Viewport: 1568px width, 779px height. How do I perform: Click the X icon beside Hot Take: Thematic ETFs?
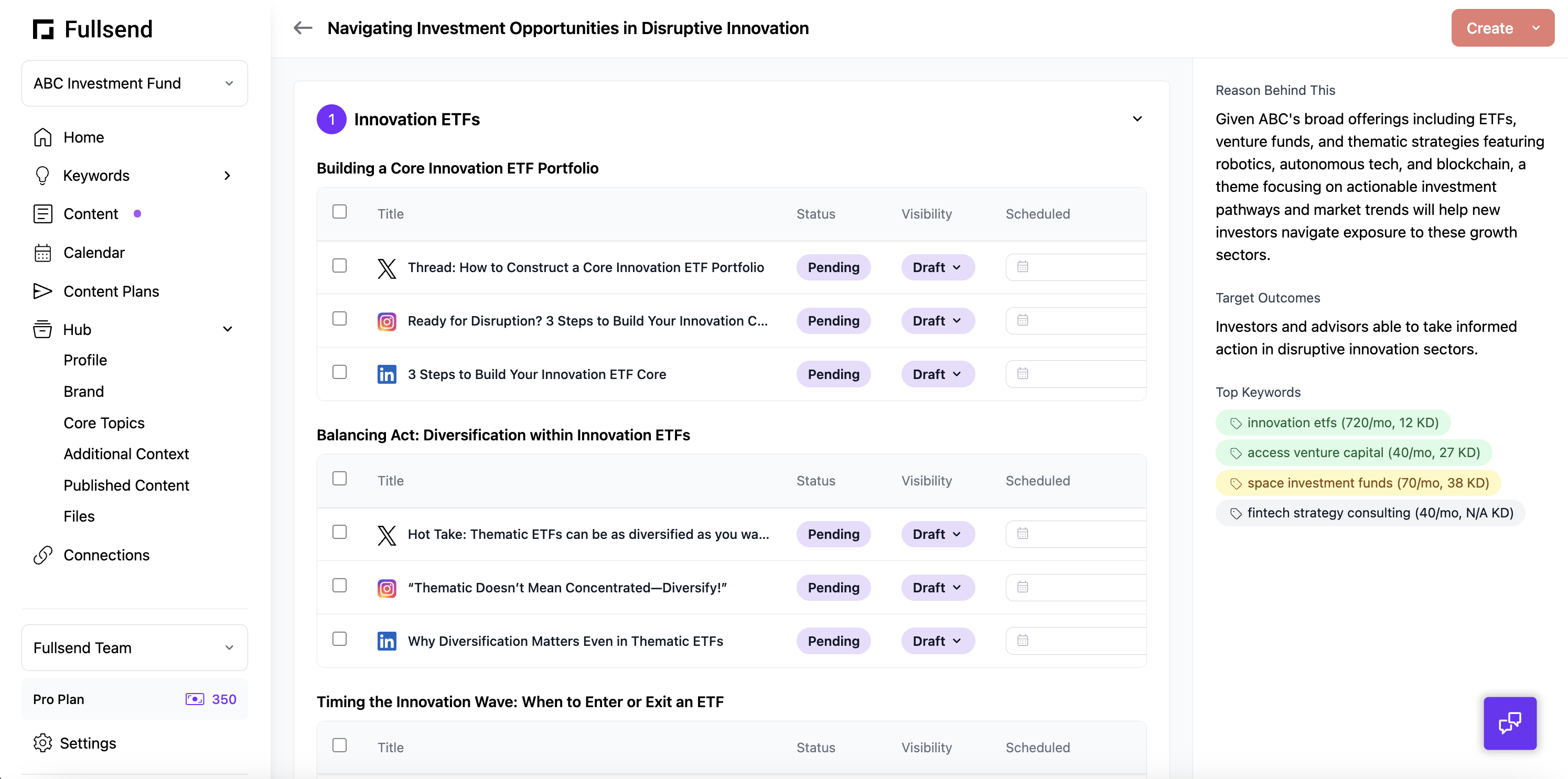coord(386,535)
